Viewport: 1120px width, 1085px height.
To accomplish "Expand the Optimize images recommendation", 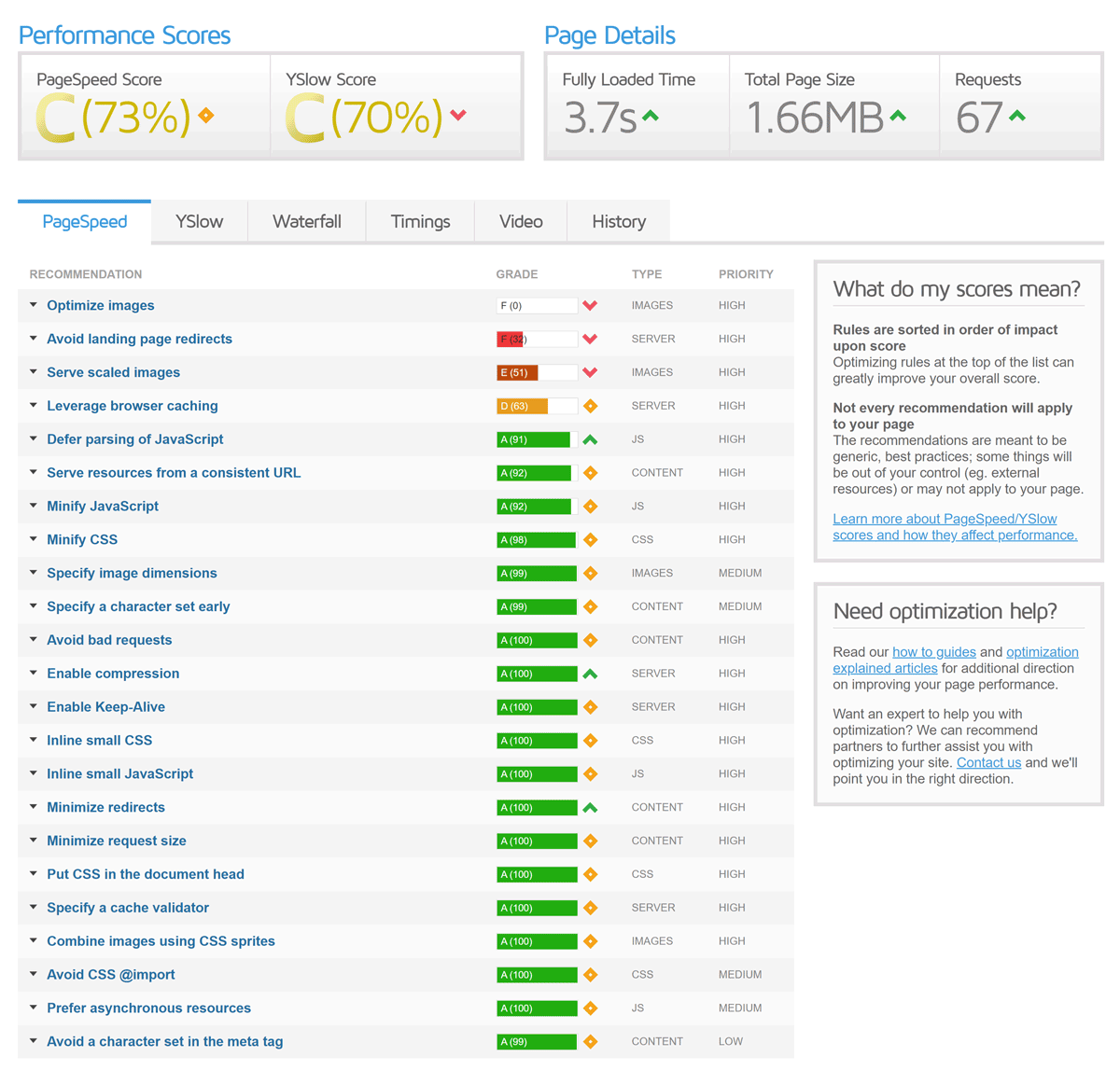I will coord(34,305).
